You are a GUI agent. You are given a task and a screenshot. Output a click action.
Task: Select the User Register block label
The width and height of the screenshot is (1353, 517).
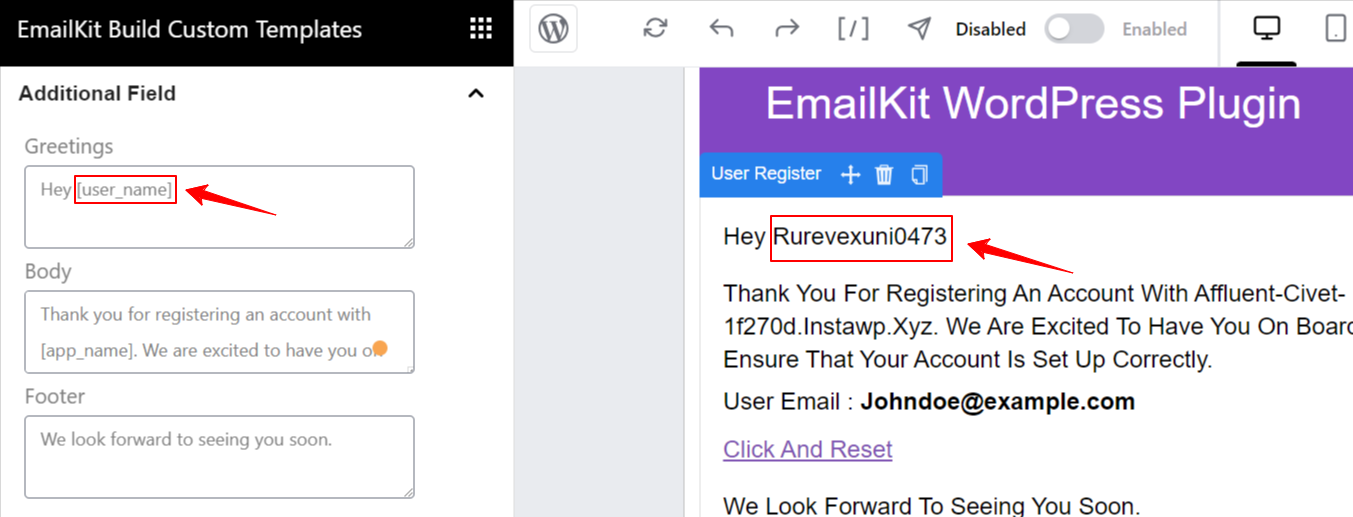click(x=766, y=174)
